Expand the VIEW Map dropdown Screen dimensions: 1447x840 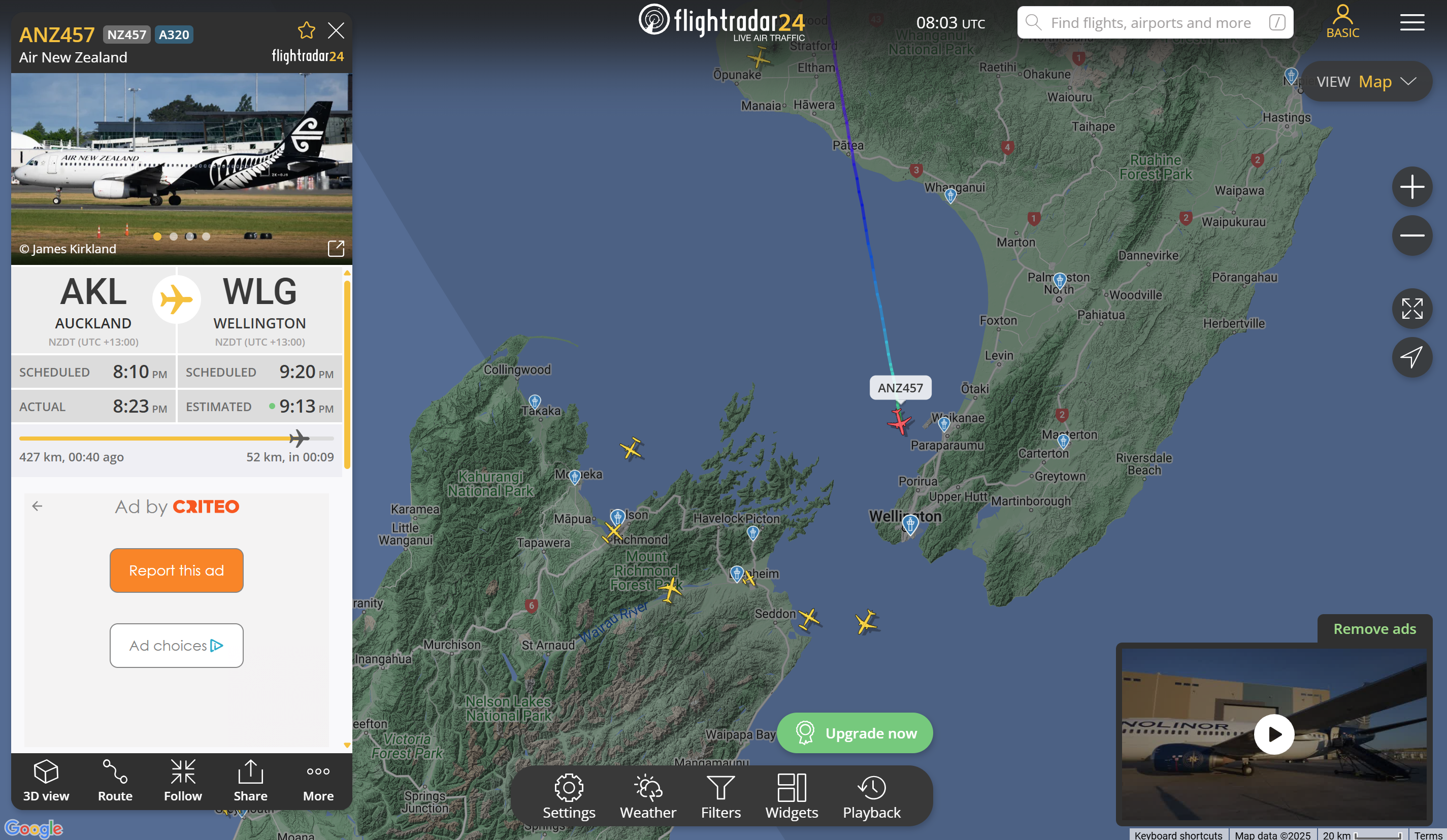(x=1367, y=82)
